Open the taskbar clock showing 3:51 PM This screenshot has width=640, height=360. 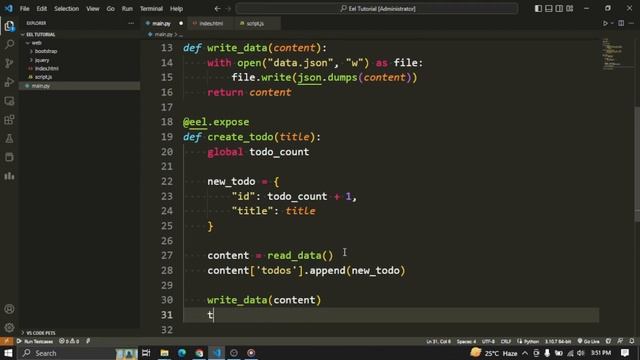(601, 353)
